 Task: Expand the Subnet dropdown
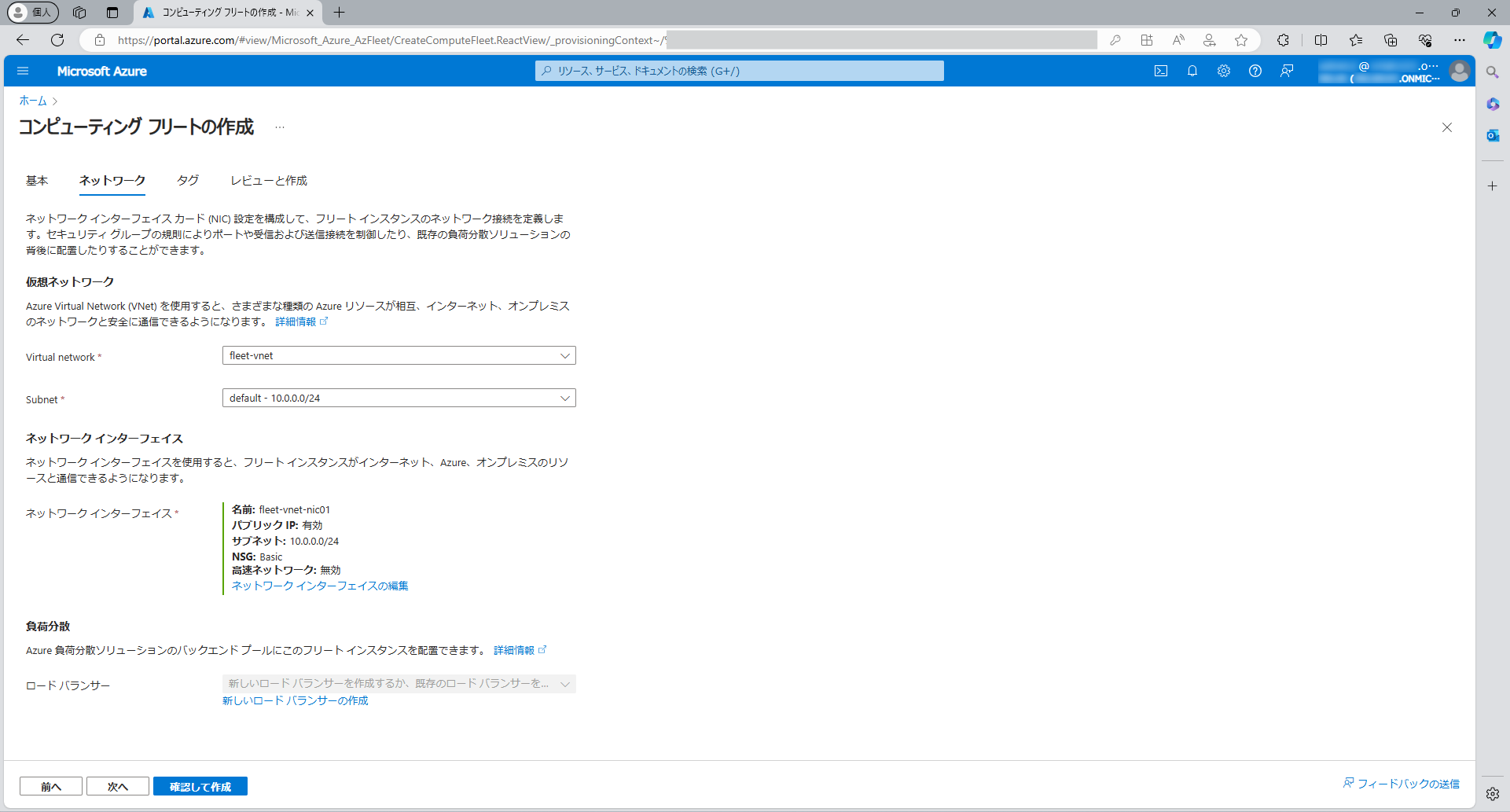tap(399, 398)
